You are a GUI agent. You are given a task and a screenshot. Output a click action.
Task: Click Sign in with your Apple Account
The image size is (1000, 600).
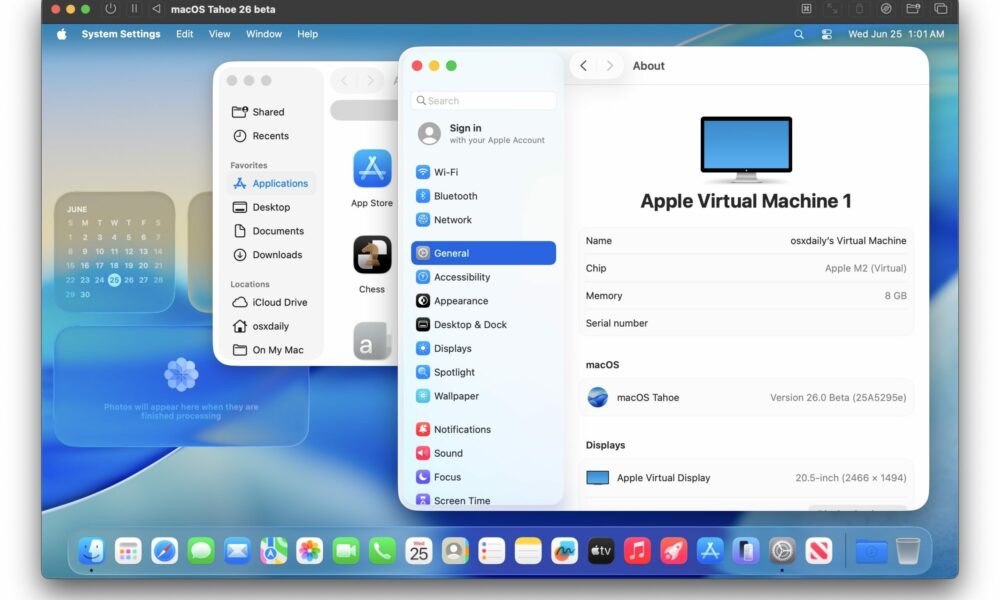pyautogui.click(x=483, y=133)
